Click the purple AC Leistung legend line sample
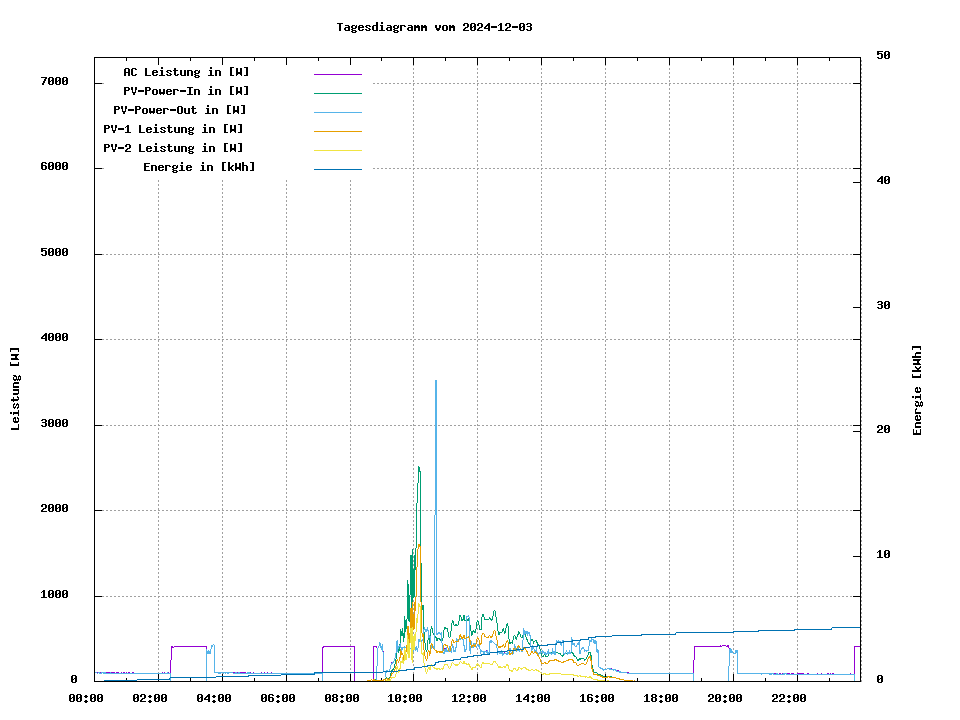This screenshot has width=960, height=720. [x=337, y=74]
